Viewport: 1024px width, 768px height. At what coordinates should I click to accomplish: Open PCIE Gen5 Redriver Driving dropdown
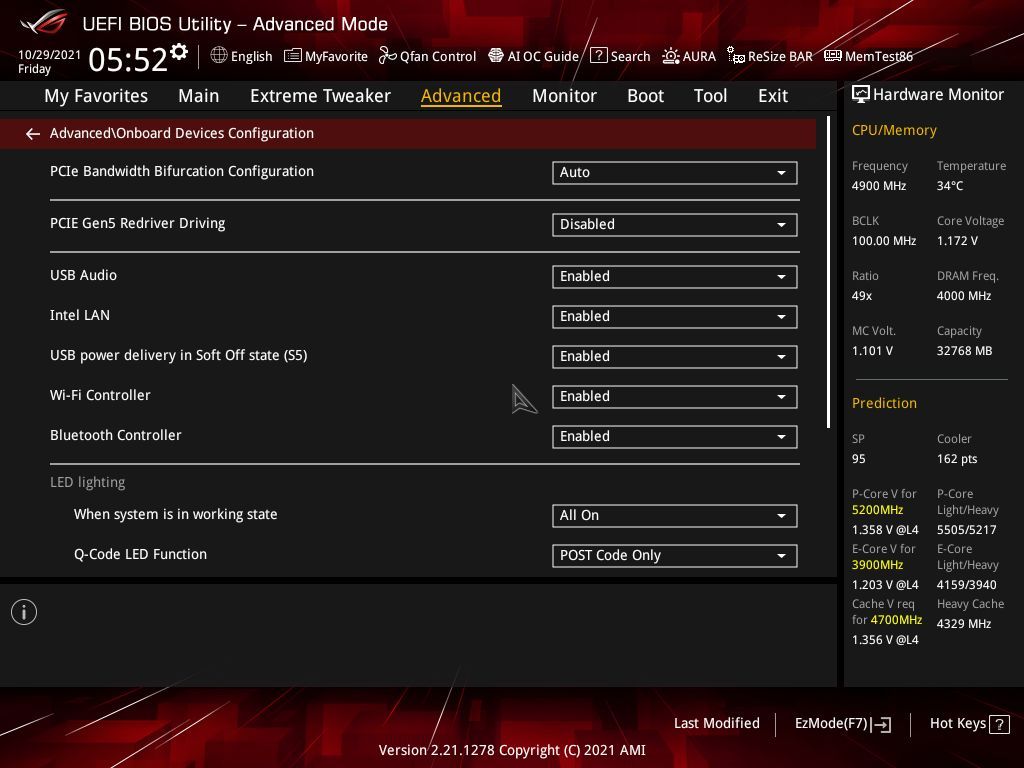pos(675,225)
